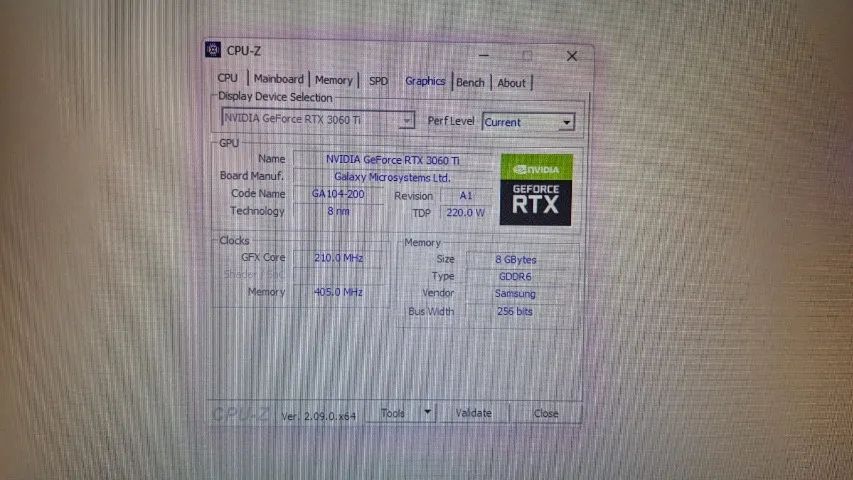Click the Samsung memory vendor value
The image size is (853, 480).
[515, 294]
